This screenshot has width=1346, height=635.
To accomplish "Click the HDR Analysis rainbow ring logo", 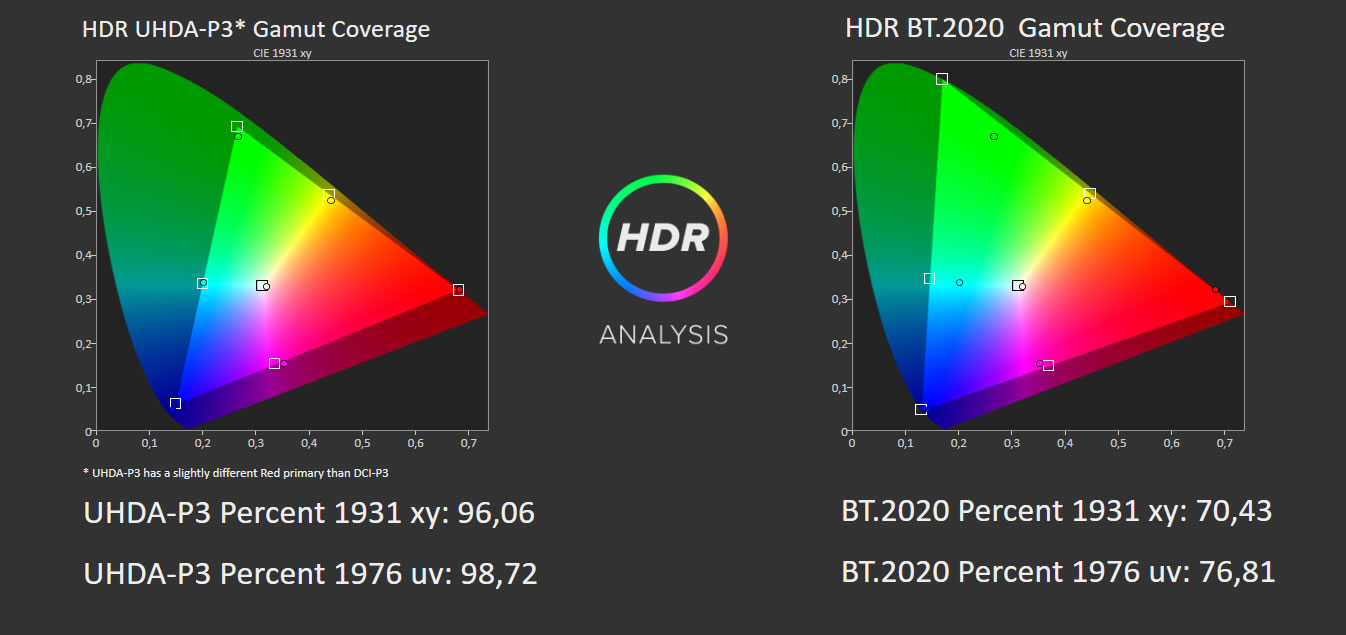I will pos(663,238).
